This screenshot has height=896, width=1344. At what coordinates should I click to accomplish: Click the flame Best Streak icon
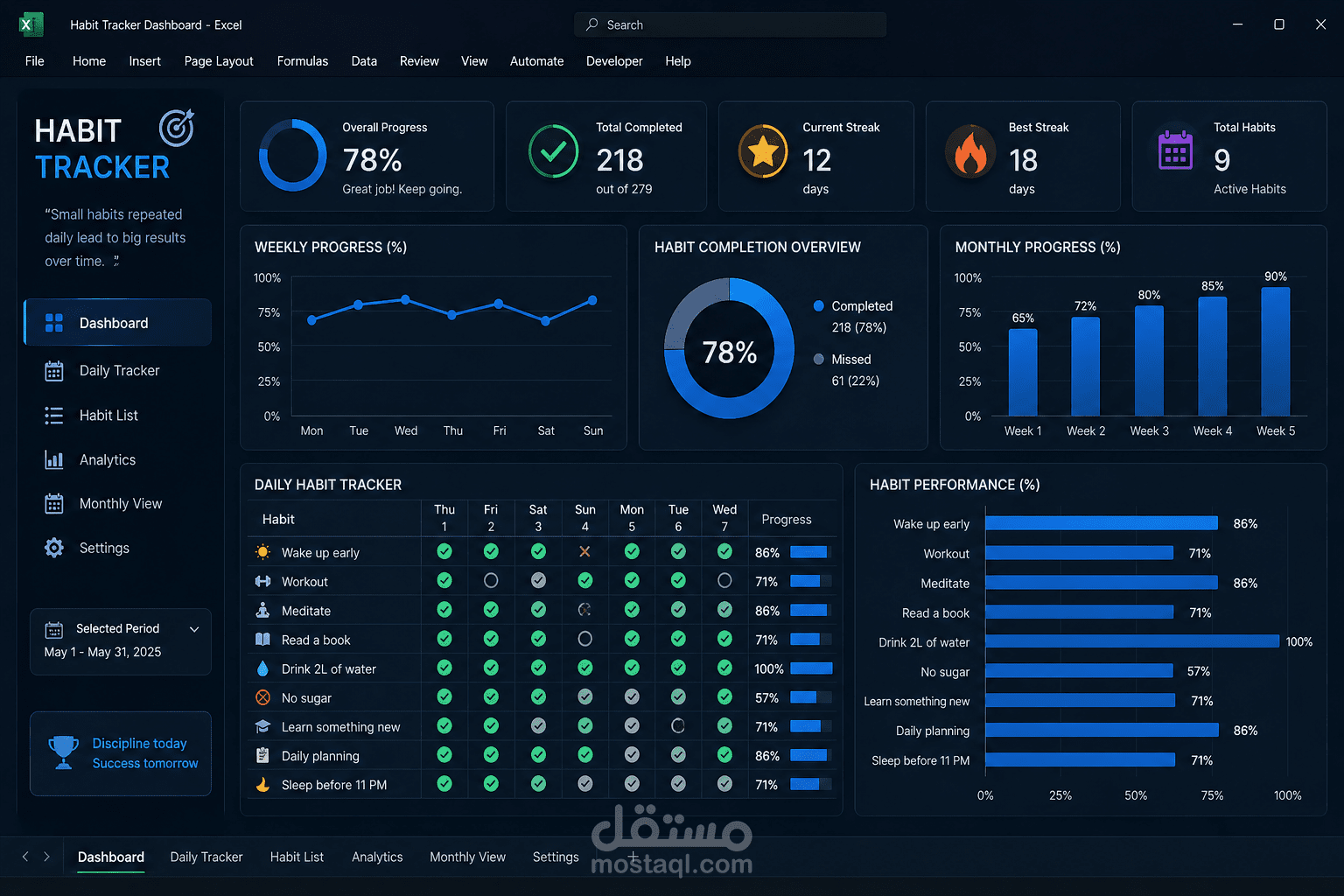pyautogui.click(x=970, y=152)
